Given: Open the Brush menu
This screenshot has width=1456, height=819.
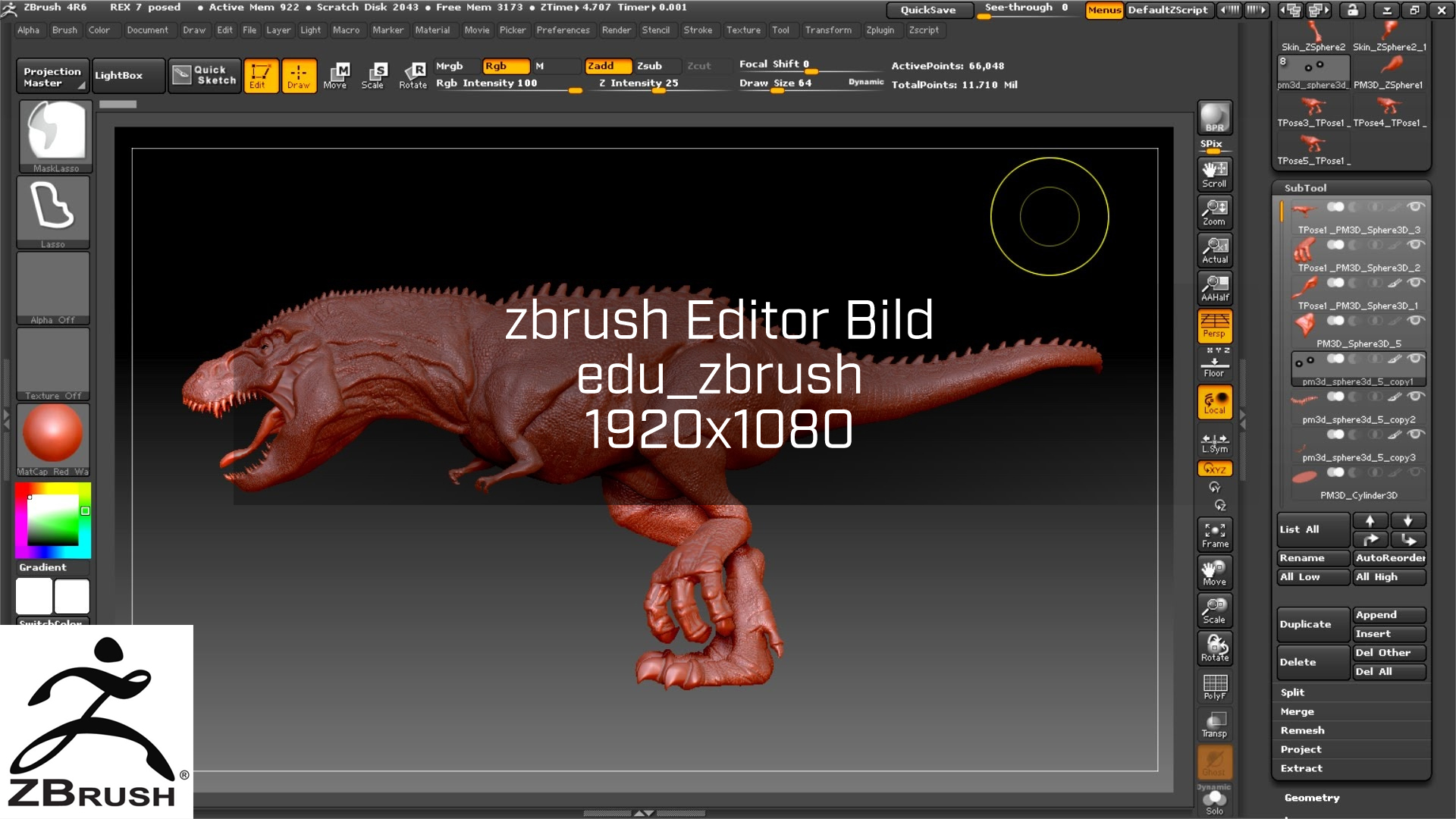Looking at the screenshot, I should (64, 30).
